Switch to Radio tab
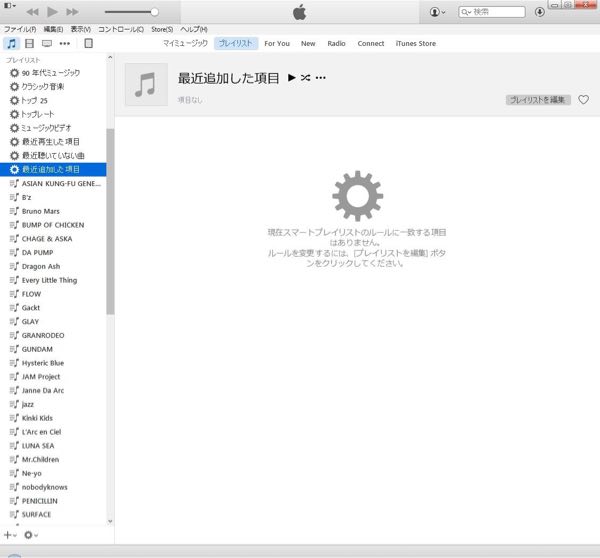The height and width of the screenshot is (558, 600). pyautogui.click(x=336, y=44)
